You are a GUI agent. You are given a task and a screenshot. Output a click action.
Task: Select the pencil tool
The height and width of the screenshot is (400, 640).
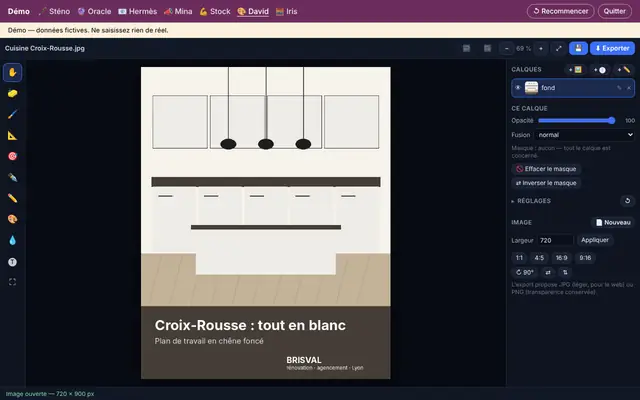[x=12, y=198]
